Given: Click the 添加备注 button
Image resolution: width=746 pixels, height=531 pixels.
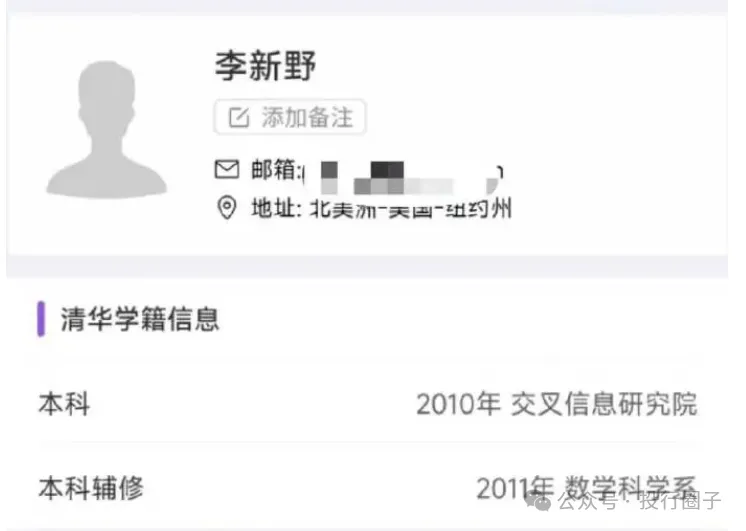Looking at the screenshot, I should tap(290, 117).
